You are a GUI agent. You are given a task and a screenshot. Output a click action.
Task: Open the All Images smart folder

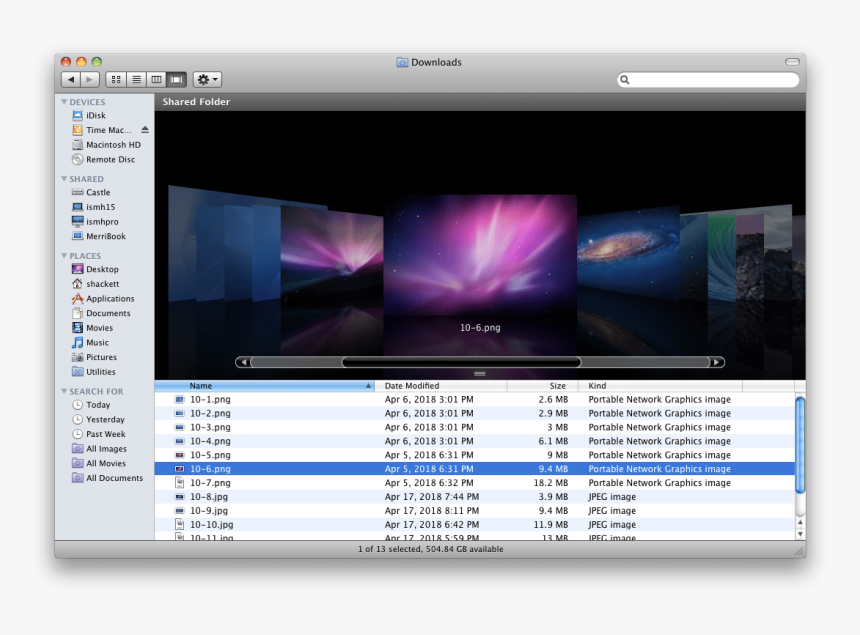coord(99,449)
